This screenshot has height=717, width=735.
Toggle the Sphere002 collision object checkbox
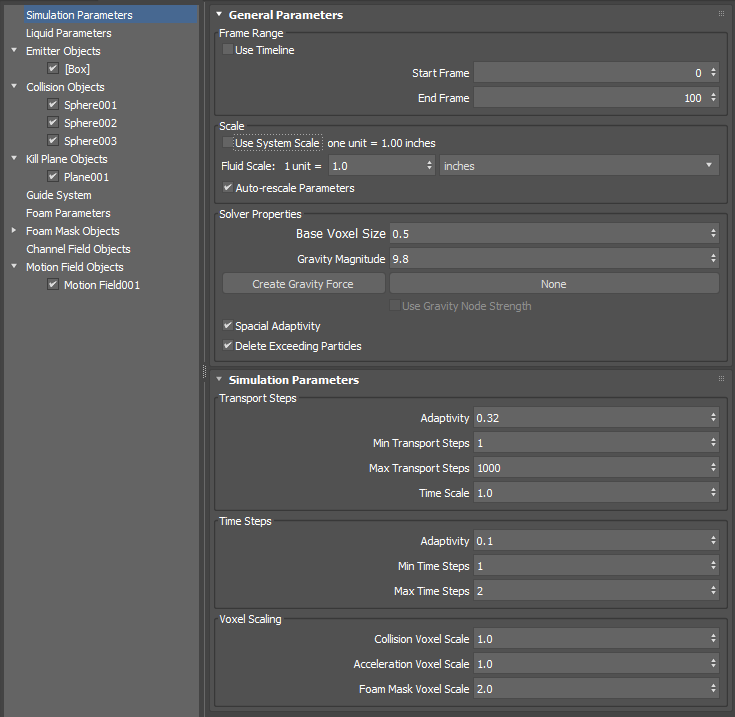pyautogui.click(x=53, y=123)
